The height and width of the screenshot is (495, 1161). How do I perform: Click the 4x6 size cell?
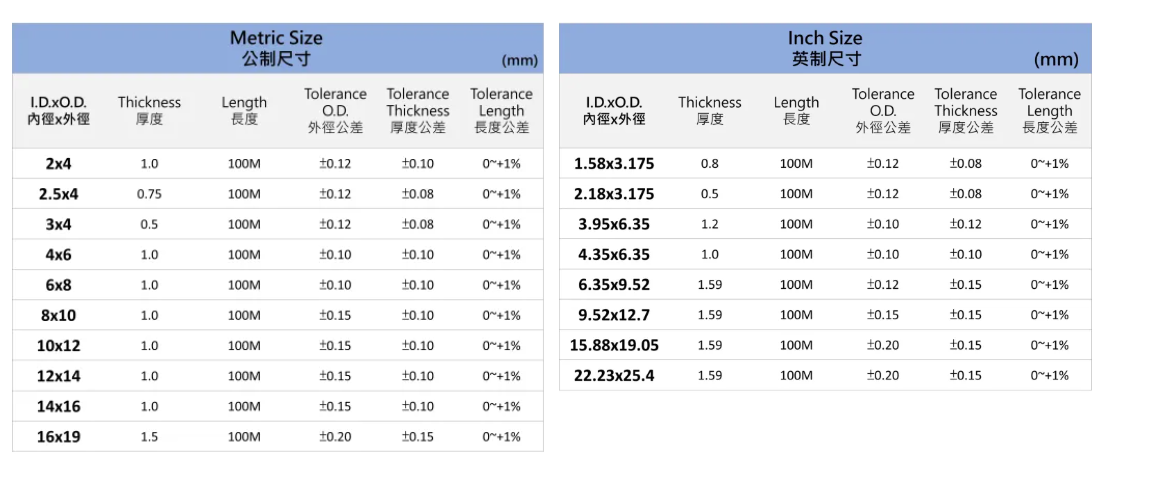(59, 255)
